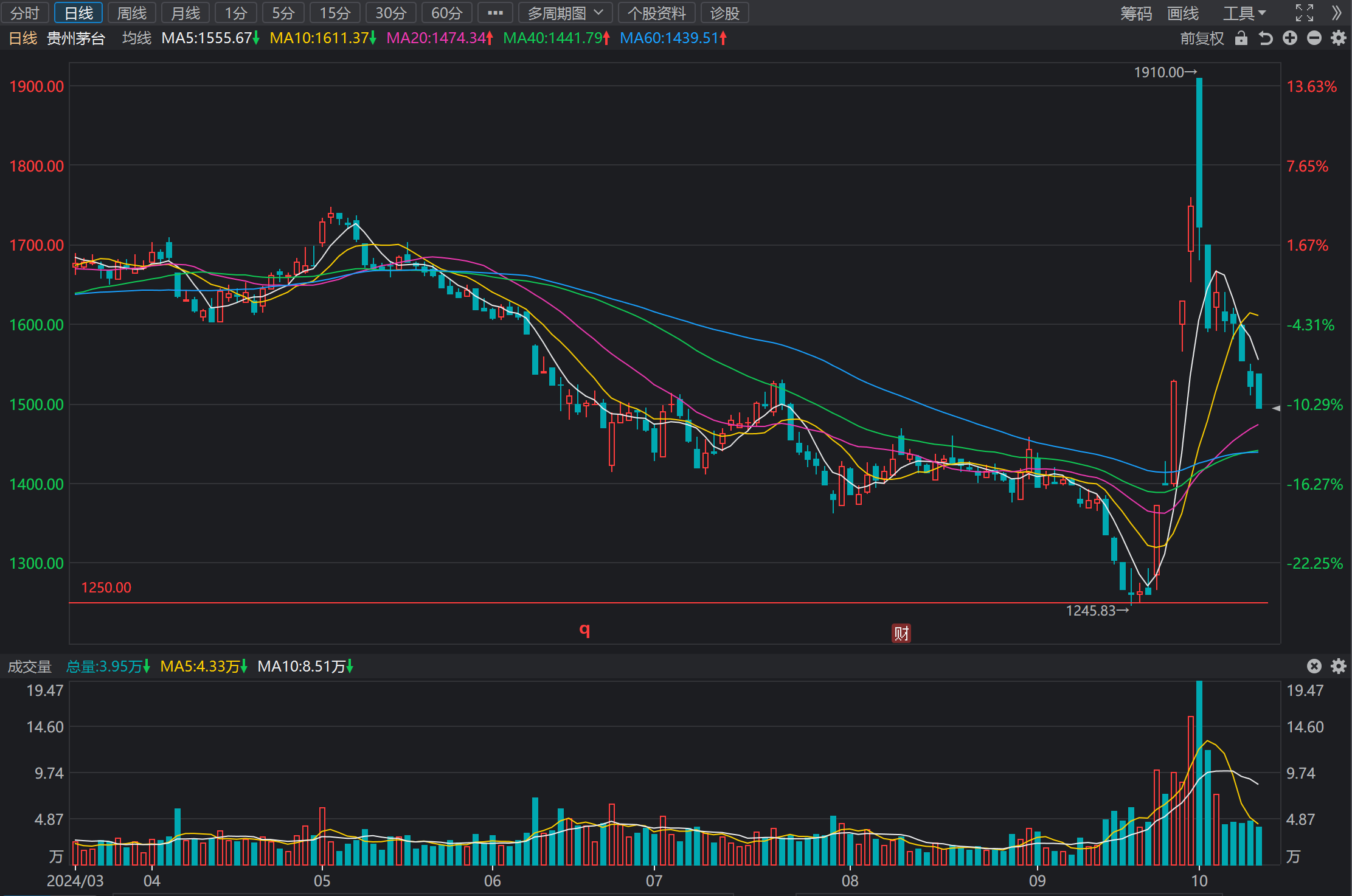
Task: Click the 财 financial report marker
Action: coord(901,633)
